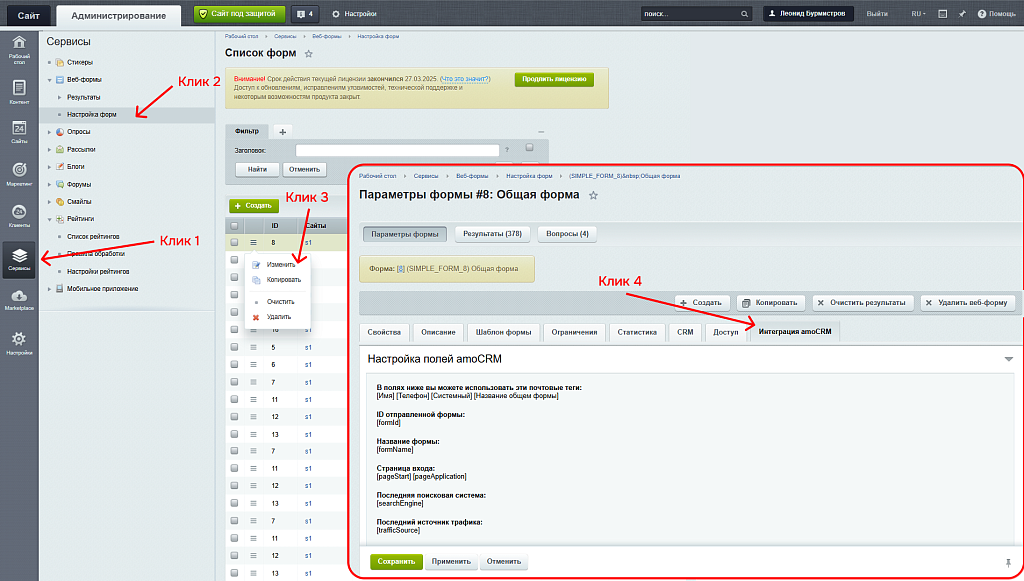Click the Продлить лицензию button
Screen dimensions: 1024x581
554,80
